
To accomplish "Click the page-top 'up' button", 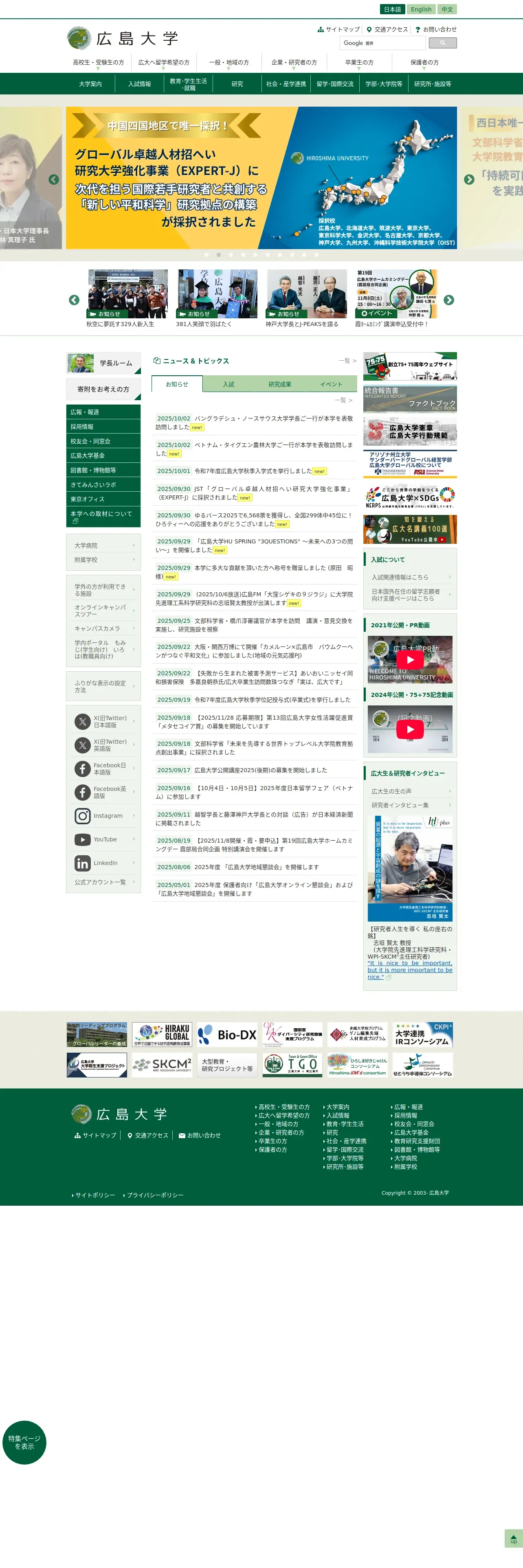I will 513,1538.
